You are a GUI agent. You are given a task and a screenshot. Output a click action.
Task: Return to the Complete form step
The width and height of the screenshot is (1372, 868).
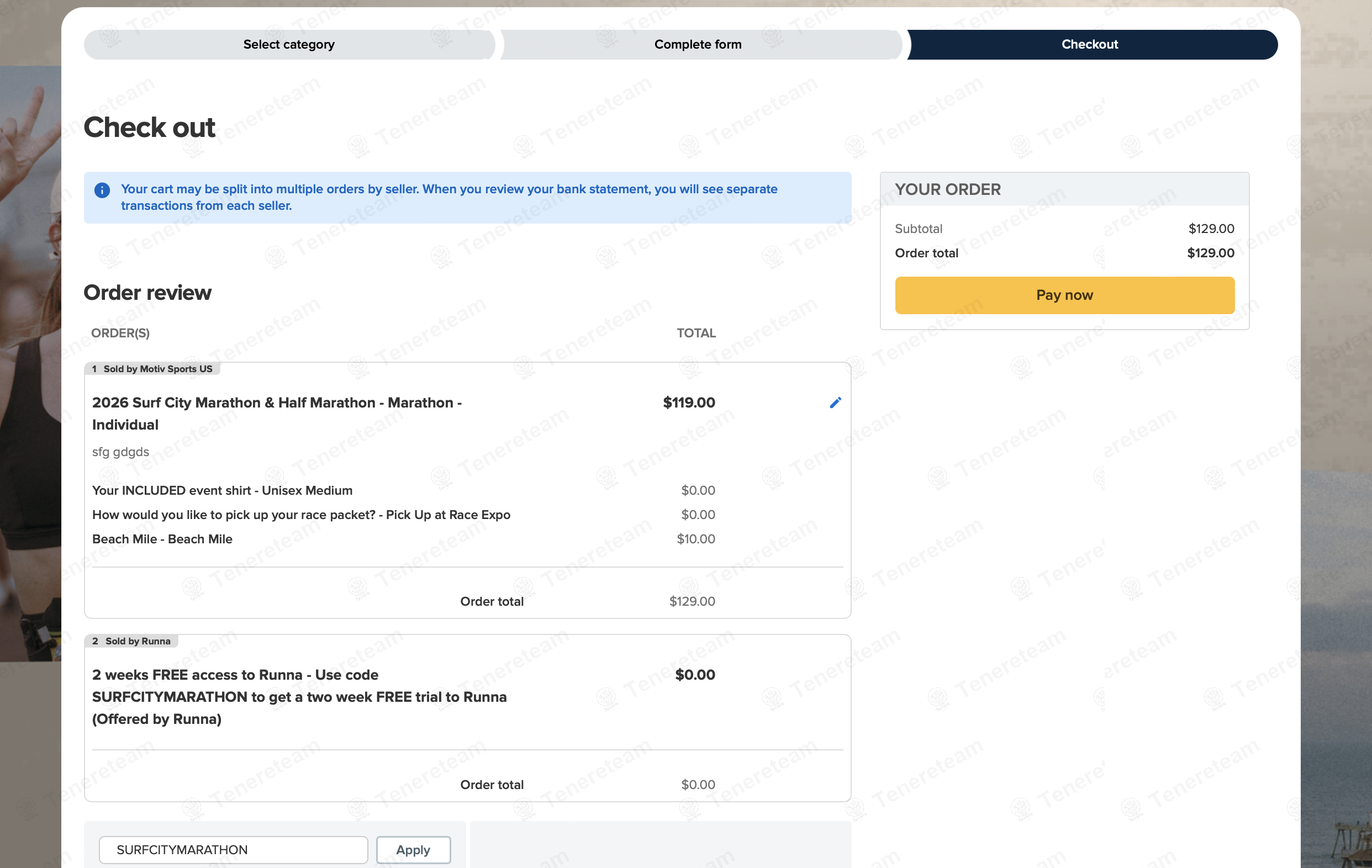(x=698, y=44)
